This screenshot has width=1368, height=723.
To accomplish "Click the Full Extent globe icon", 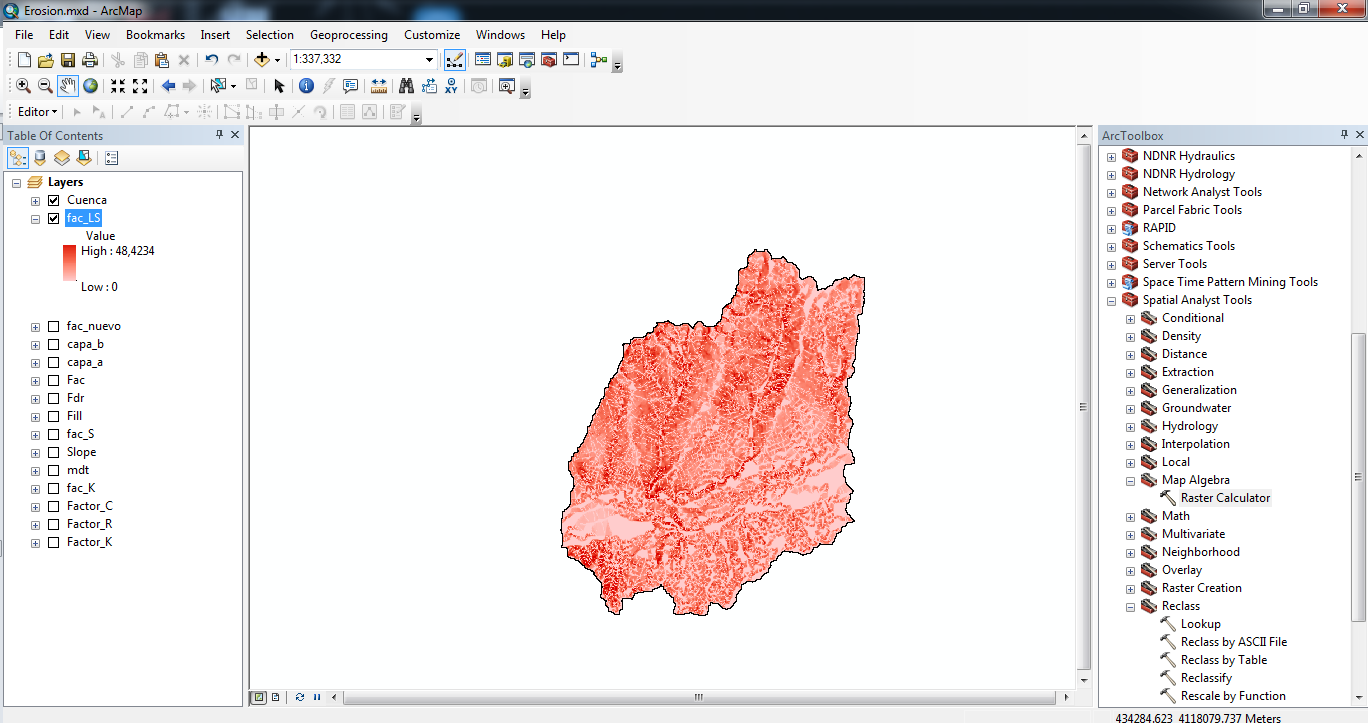I will click(x=90, y=86).
